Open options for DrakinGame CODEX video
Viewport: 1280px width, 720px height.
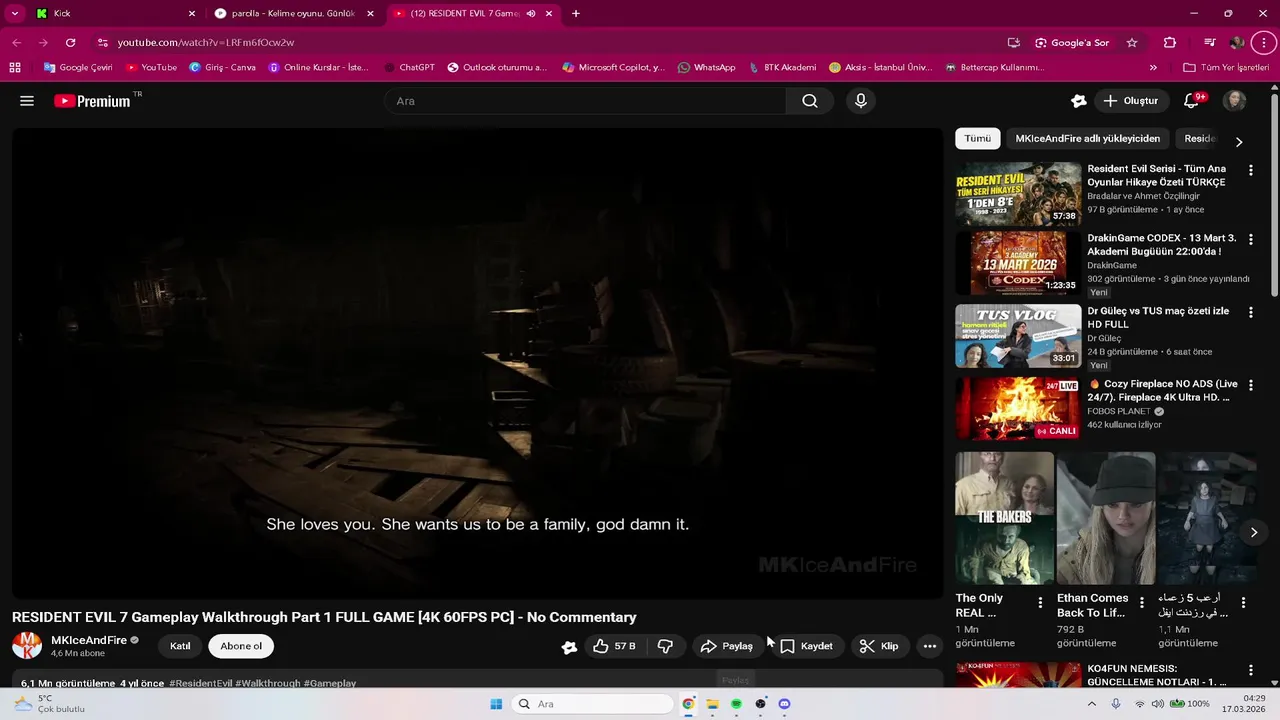coord(1250,240)
